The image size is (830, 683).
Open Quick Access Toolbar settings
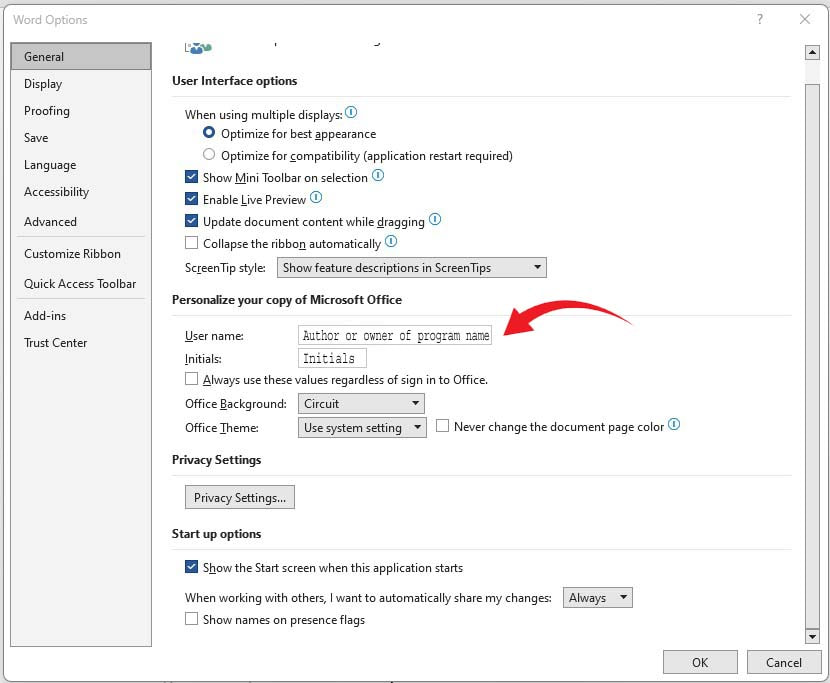[x=80, y=284]
